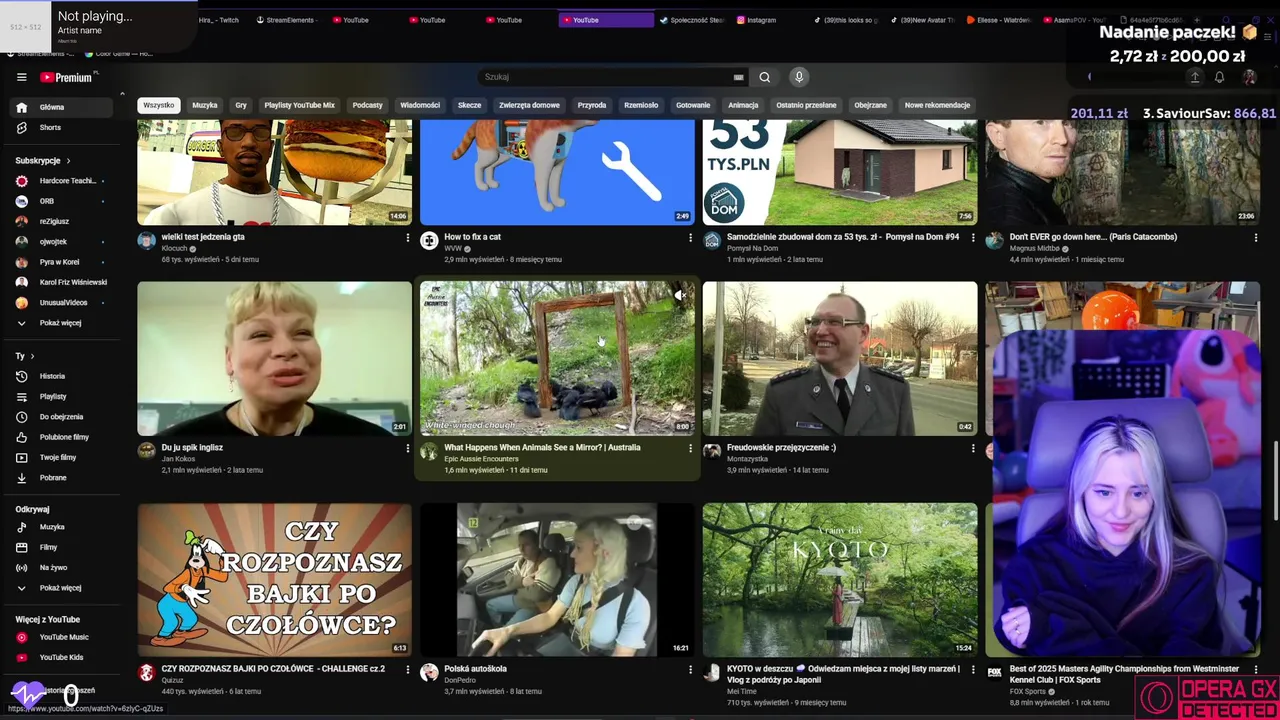Open 'Polska autoszkoła' car thumbnail
1280x720 pixels.
(x=557, y=580)
